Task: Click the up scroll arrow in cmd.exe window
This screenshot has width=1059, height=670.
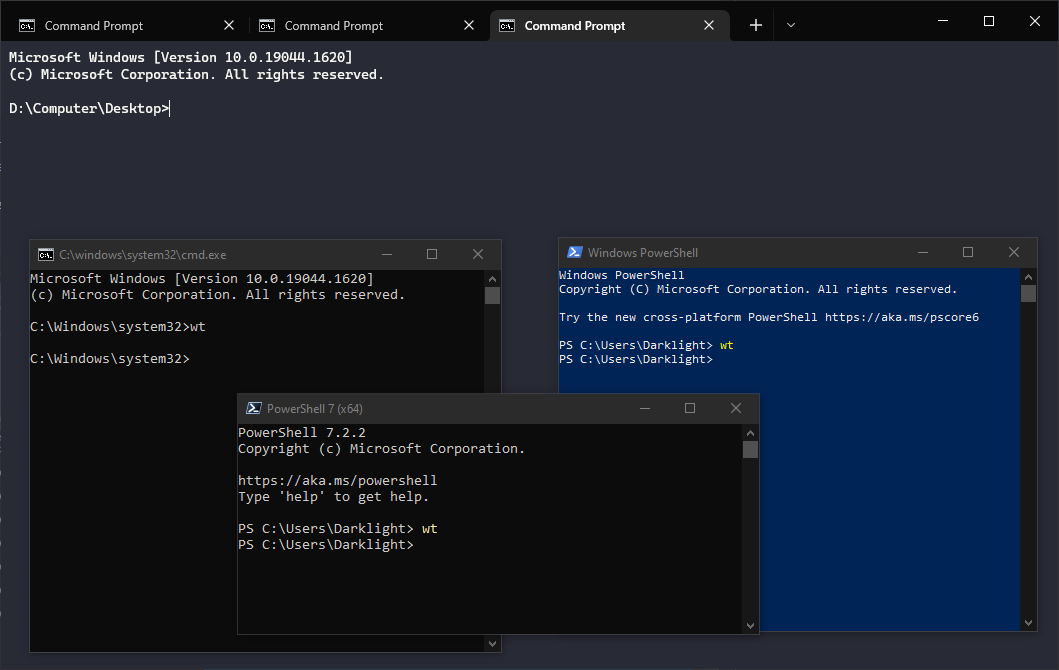Action: click(x=492, y=280)
